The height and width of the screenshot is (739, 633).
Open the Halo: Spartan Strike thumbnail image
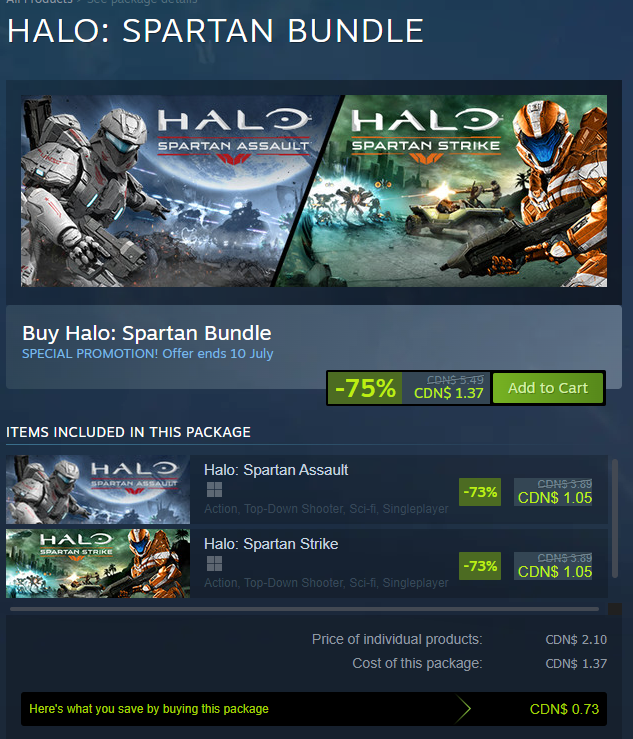(x=98, y=564)
